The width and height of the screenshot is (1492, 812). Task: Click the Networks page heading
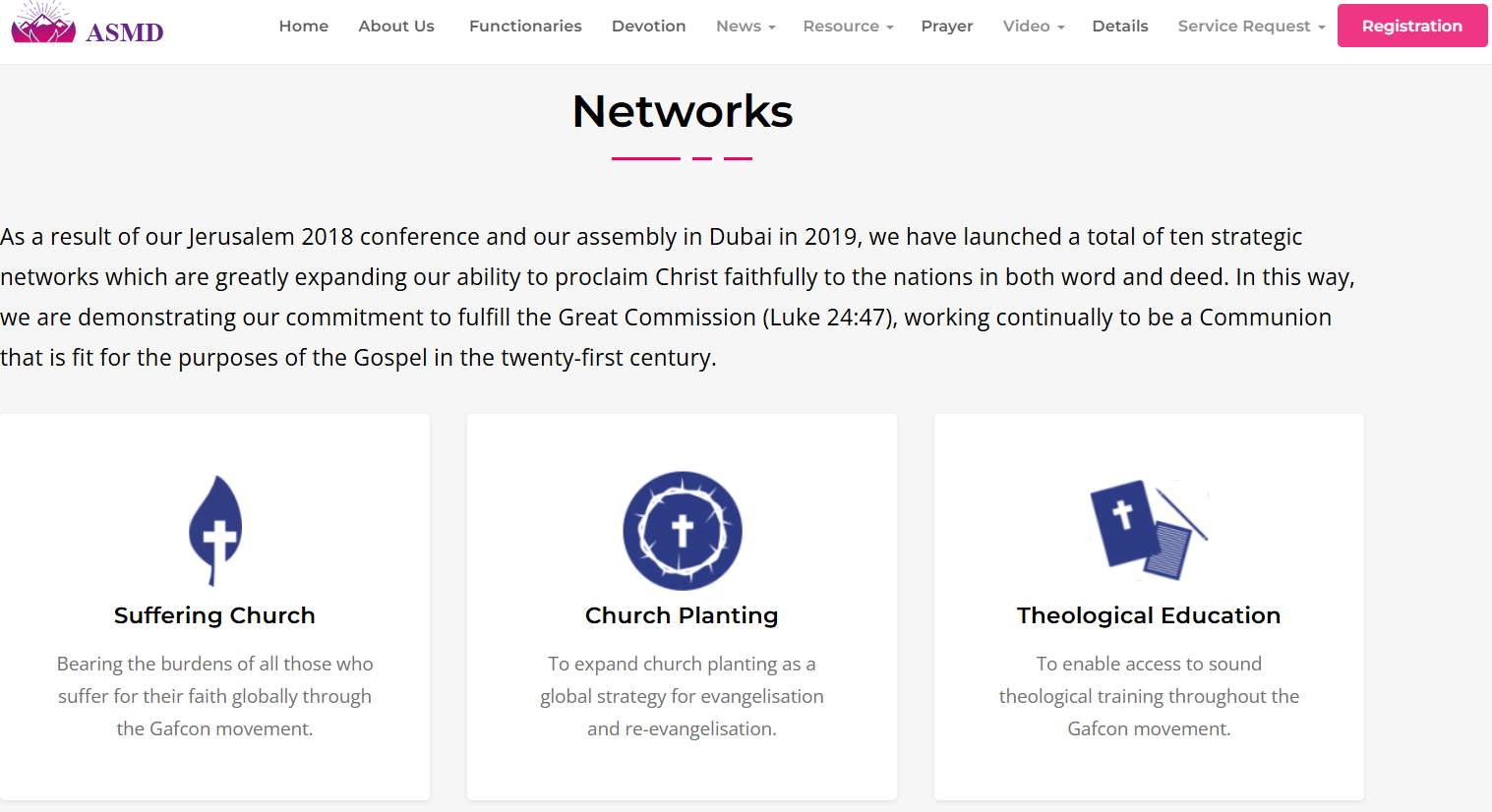point(683,111)
